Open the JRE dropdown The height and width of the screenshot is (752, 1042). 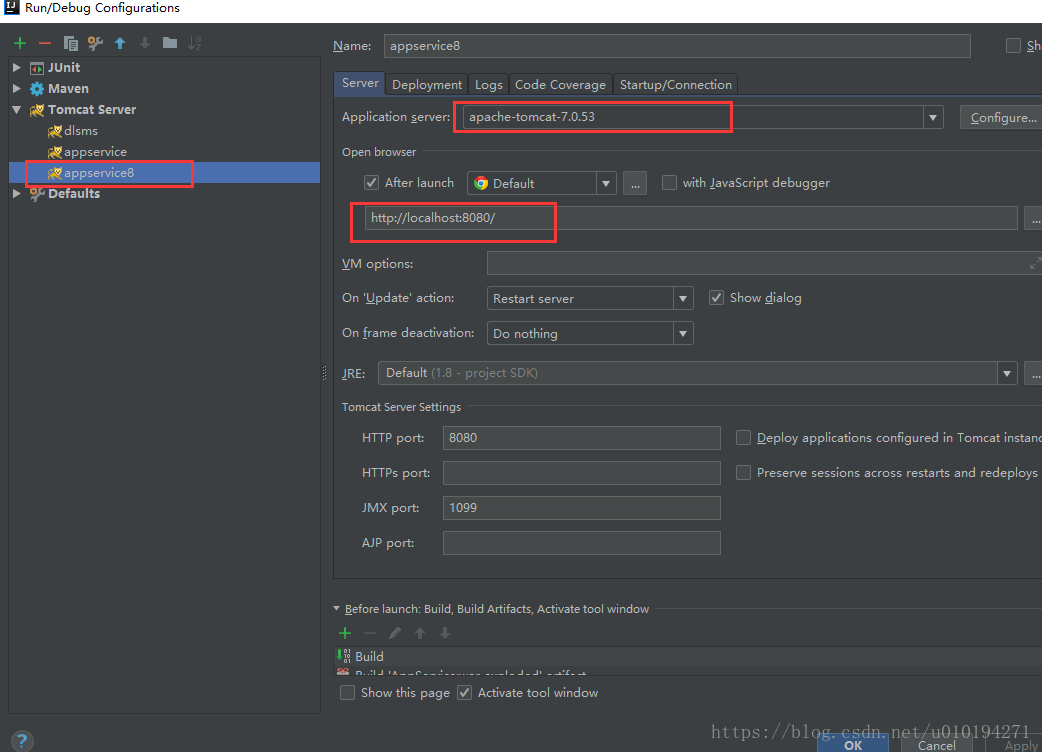(1007, 373)
